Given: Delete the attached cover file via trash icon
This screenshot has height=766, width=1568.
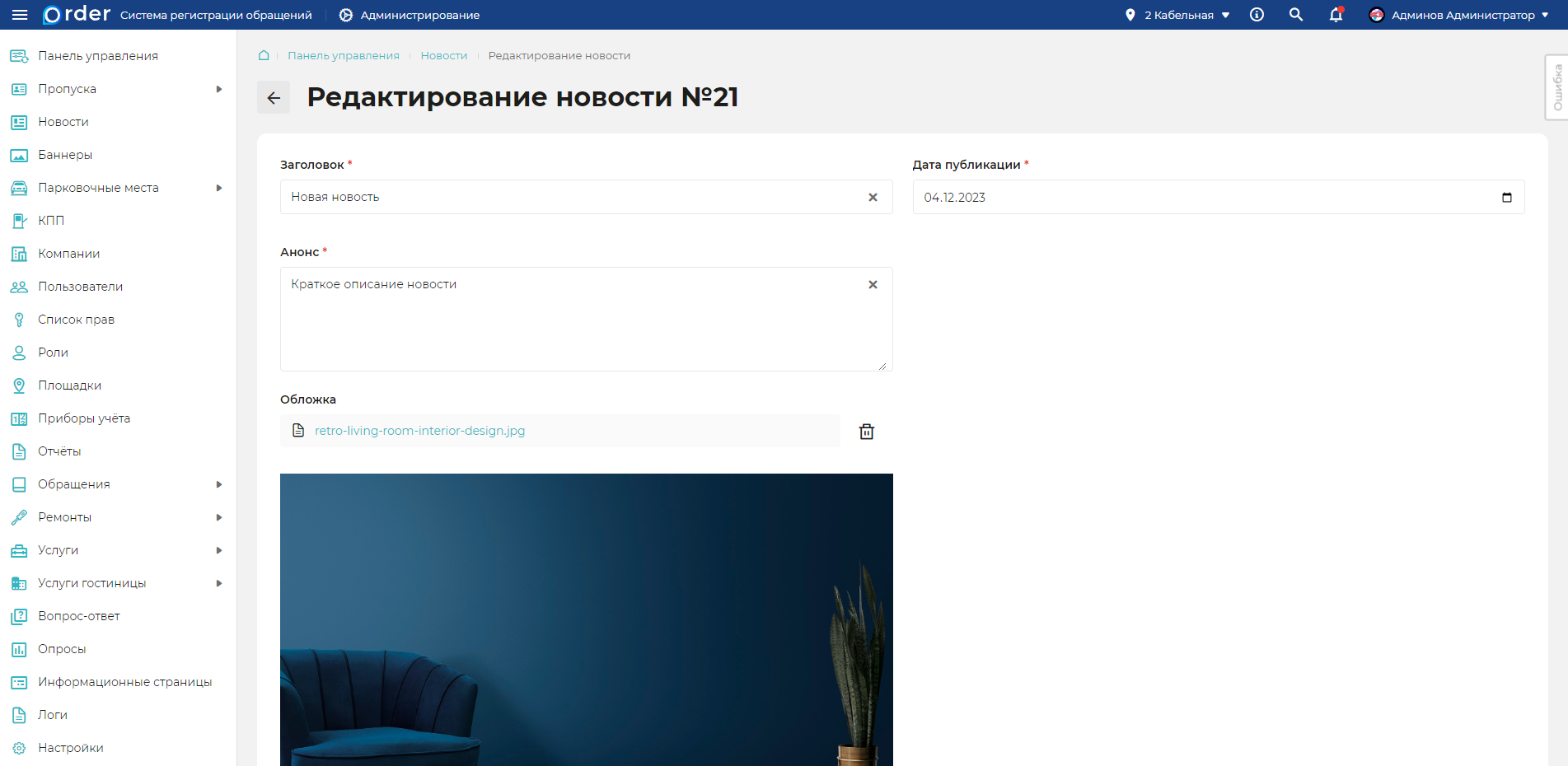Looking at the screenshot, I should pyautogui.click(x=866, y=431).
